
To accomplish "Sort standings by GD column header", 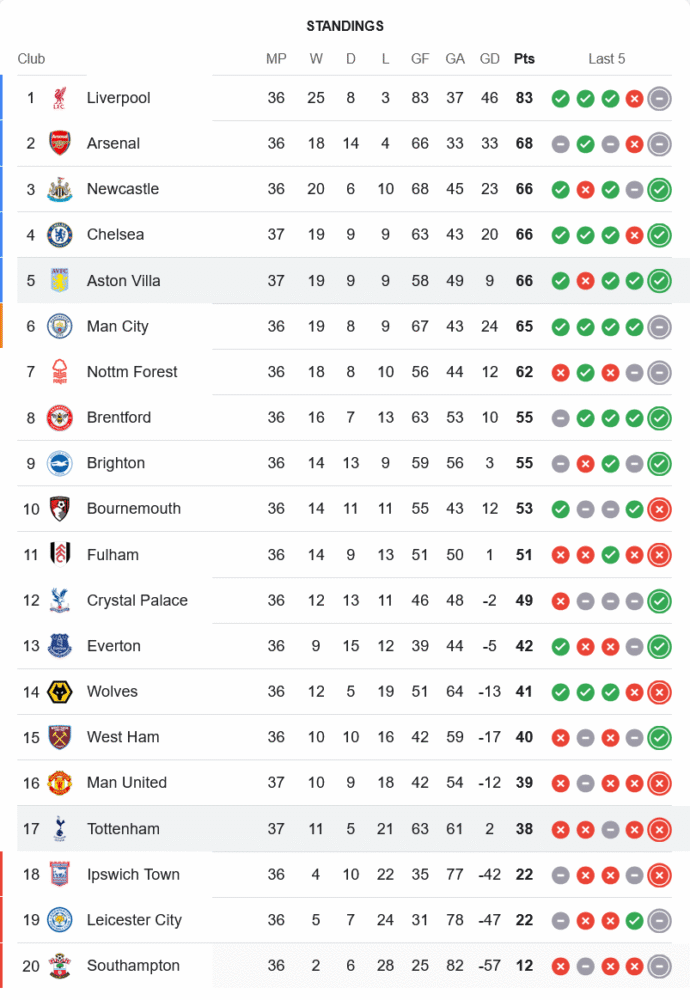I will (490, 59).
